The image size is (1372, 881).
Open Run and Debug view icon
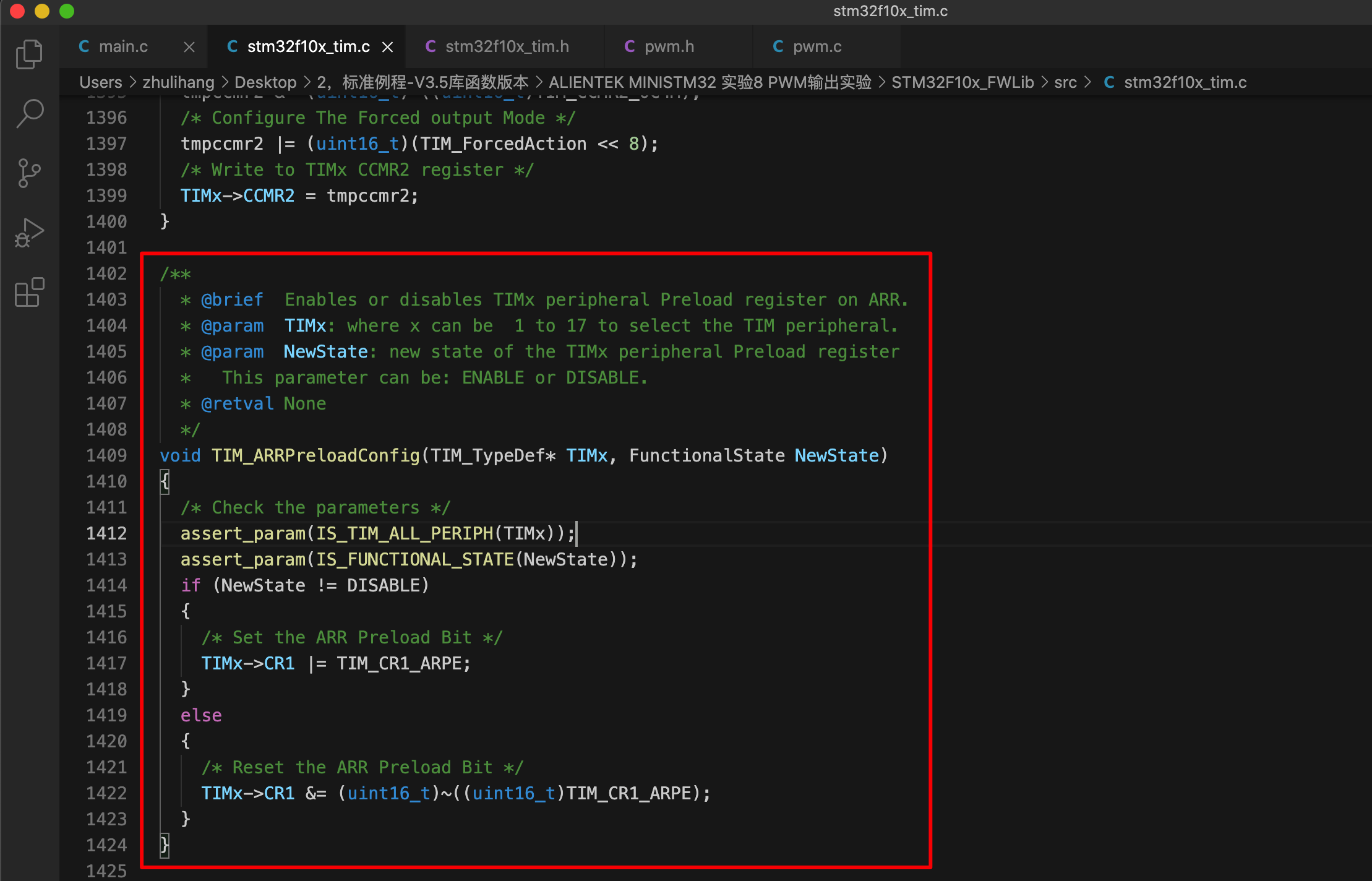29,233
